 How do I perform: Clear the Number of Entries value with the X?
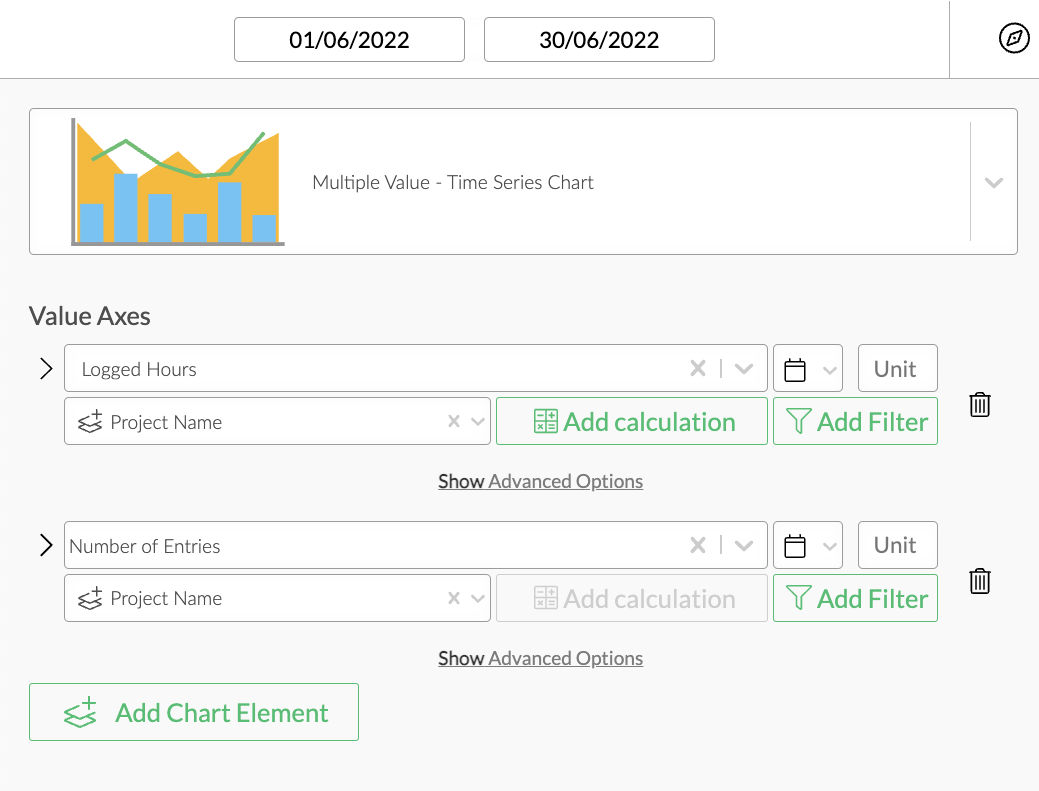pos(698,545)
